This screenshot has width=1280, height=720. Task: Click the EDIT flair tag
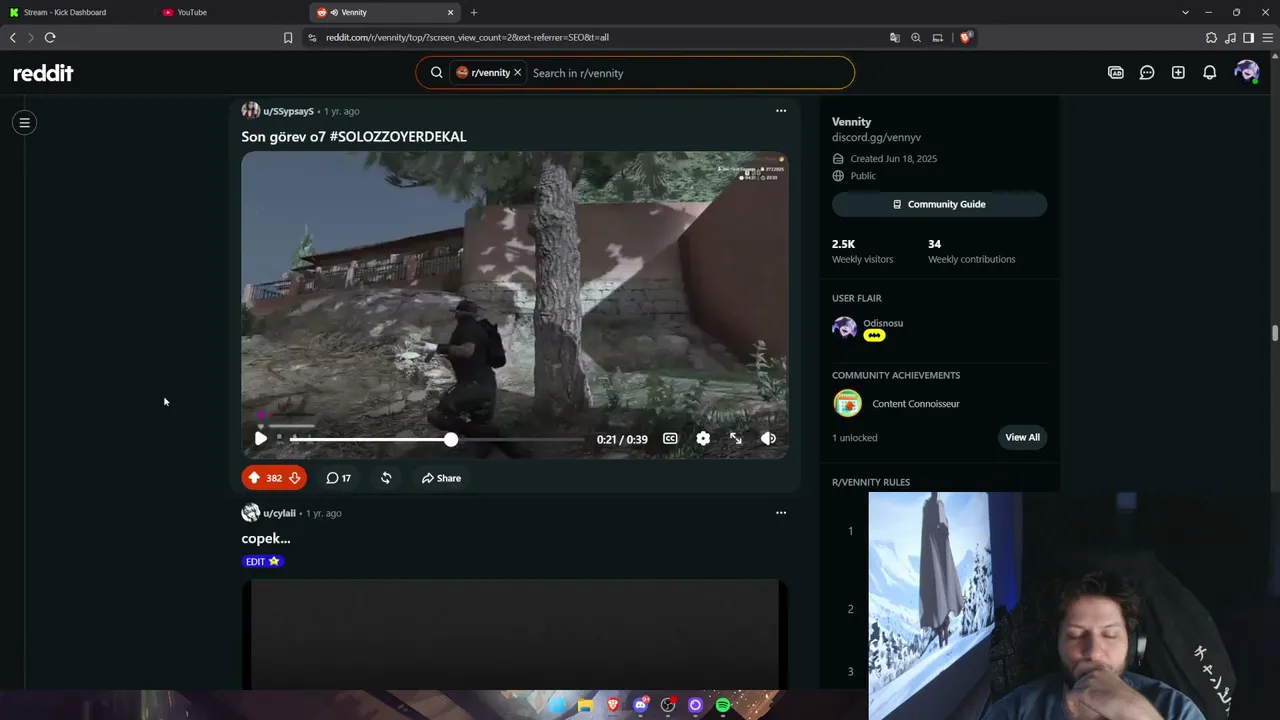coord(264,562)
